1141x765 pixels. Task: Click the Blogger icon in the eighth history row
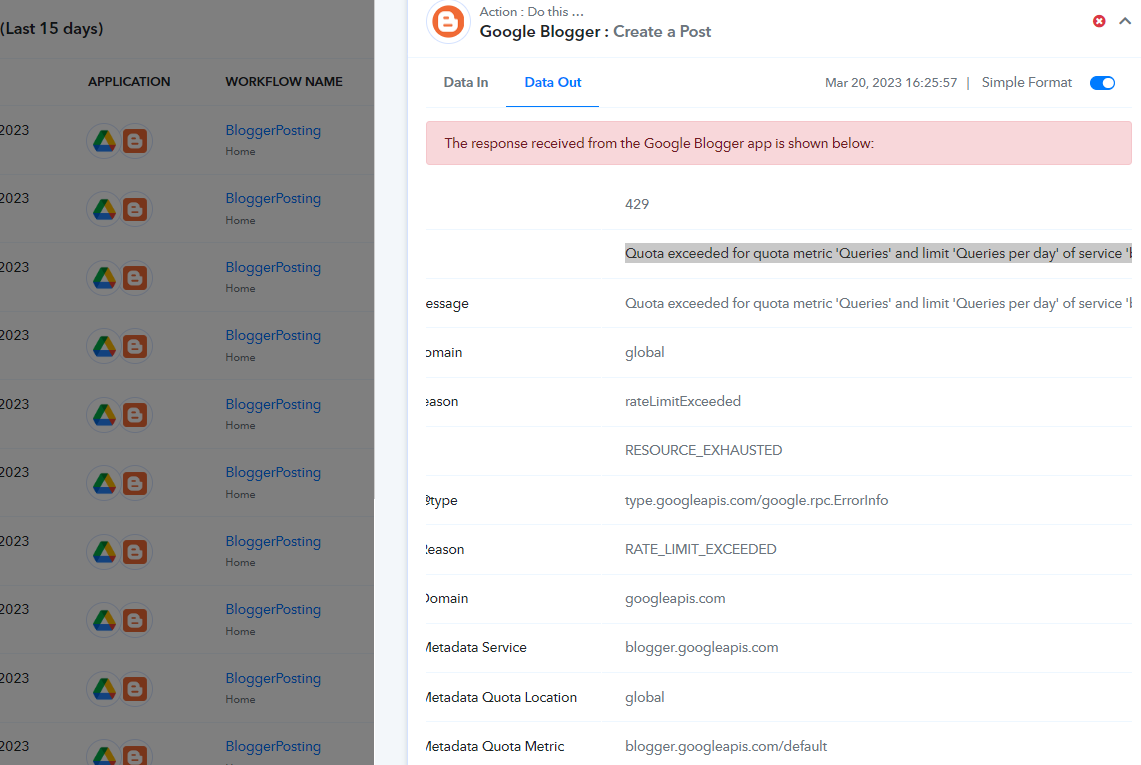coord(135,620)
